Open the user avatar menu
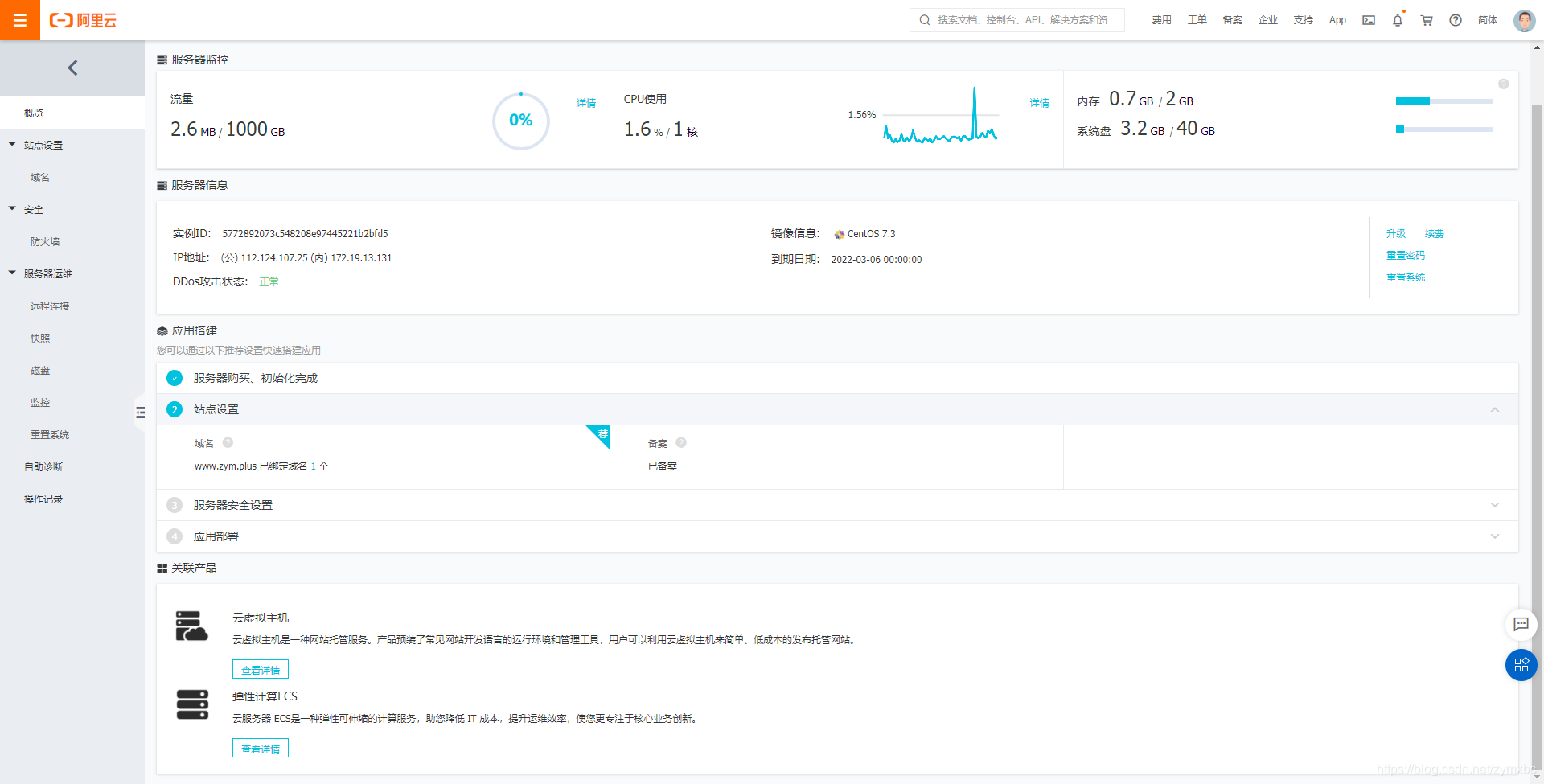1544x784 pixels. [1524, 20]
